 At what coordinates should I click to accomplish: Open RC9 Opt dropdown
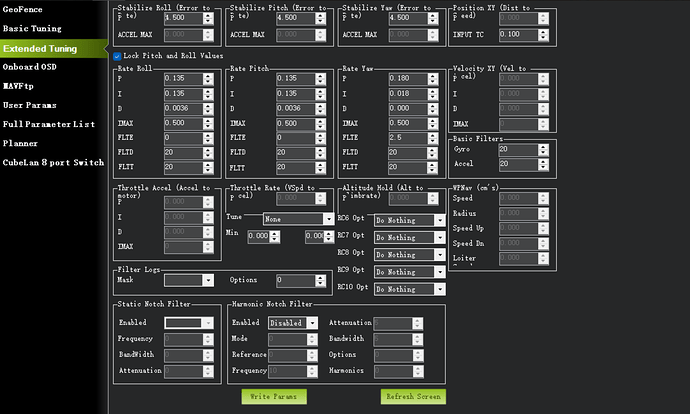pyautogui.click(x=410, y=272)
